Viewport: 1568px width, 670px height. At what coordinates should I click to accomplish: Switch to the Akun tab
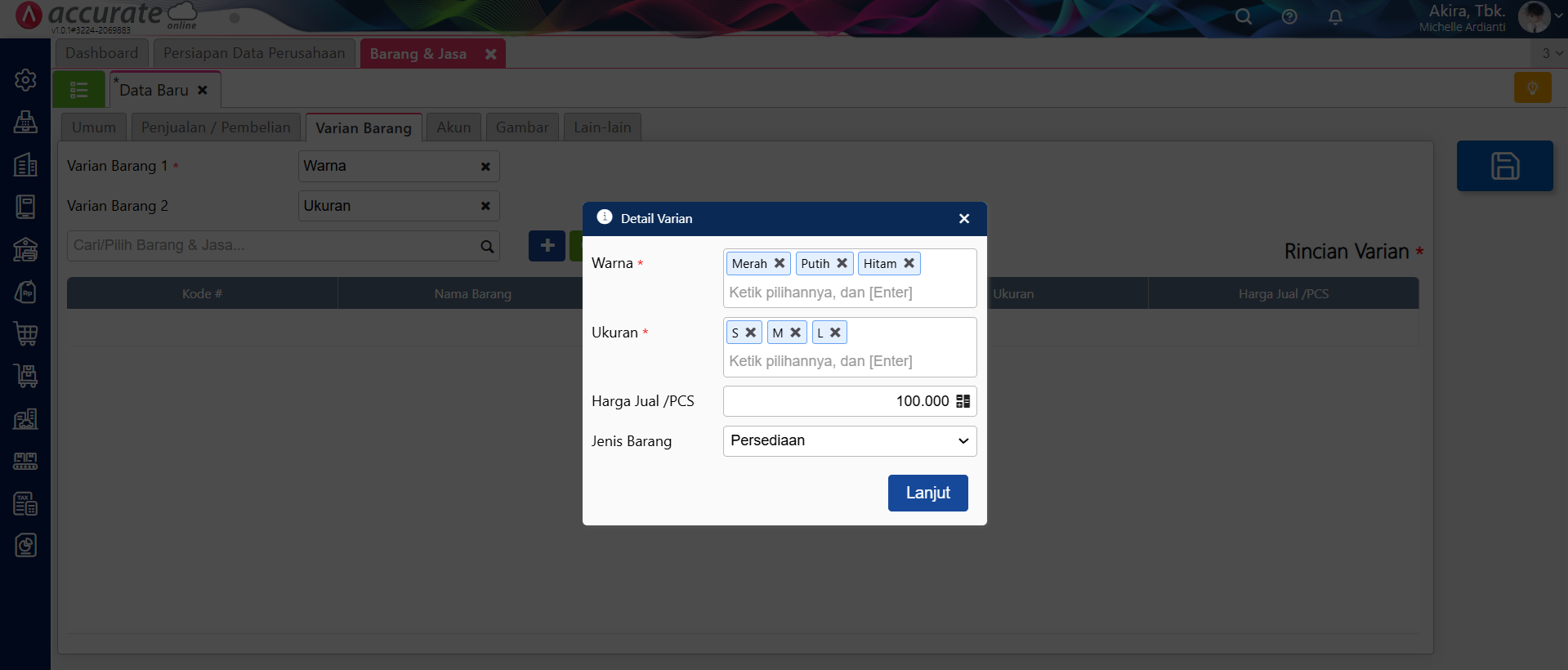(x=453, y=127)
